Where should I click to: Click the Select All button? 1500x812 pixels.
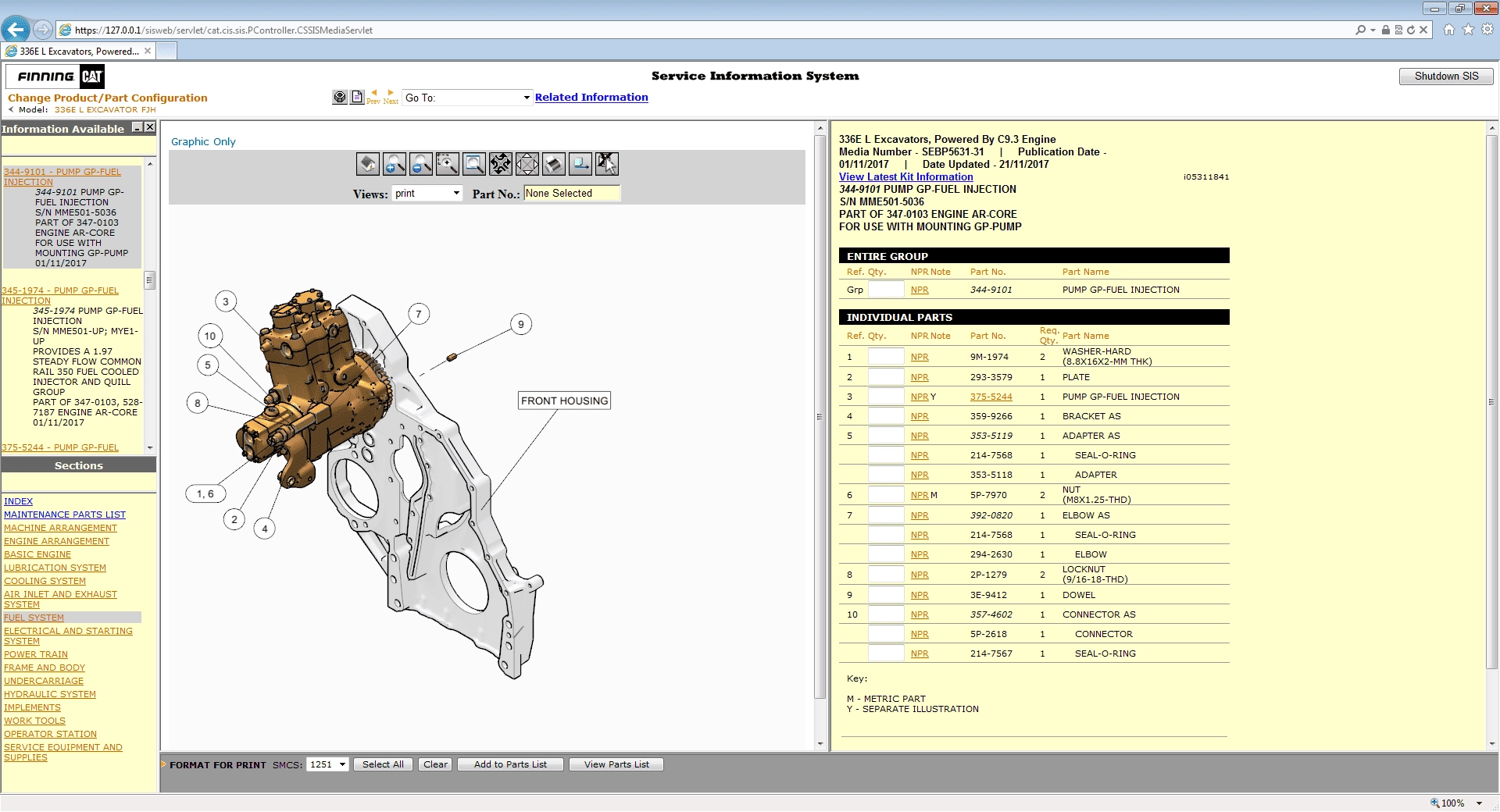tap(383, 764)
